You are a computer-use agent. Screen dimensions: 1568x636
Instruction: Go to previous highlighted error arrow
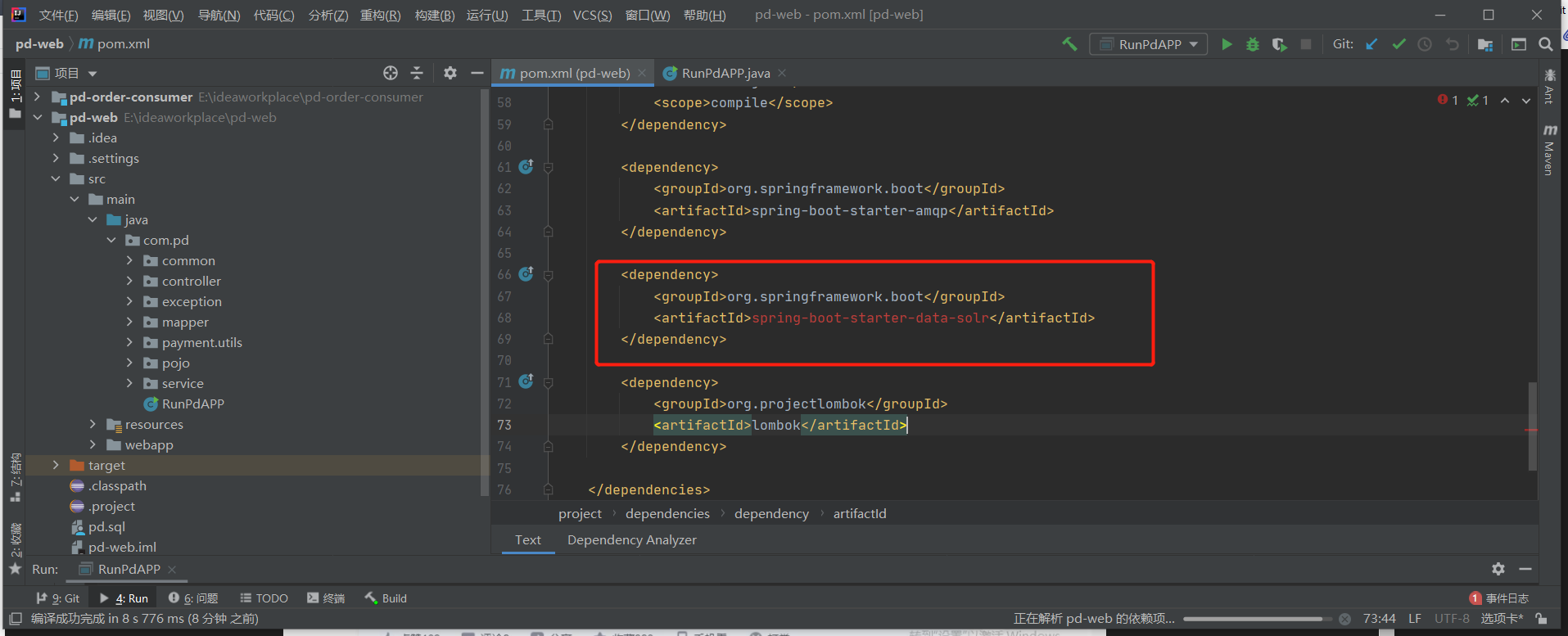pyautogui.click(x=1505, y=101)
